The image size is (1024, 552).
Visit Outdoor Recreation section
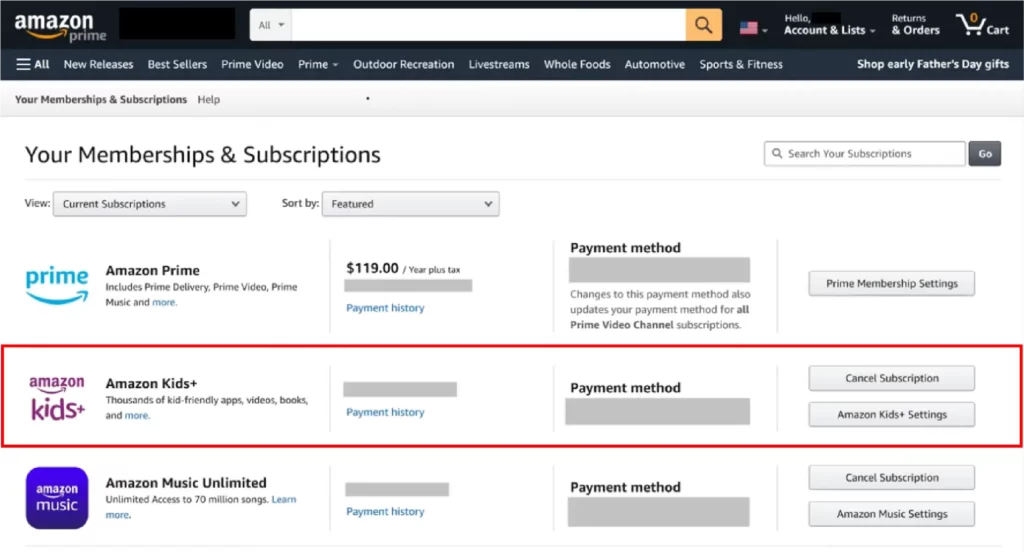coord(404,64)
